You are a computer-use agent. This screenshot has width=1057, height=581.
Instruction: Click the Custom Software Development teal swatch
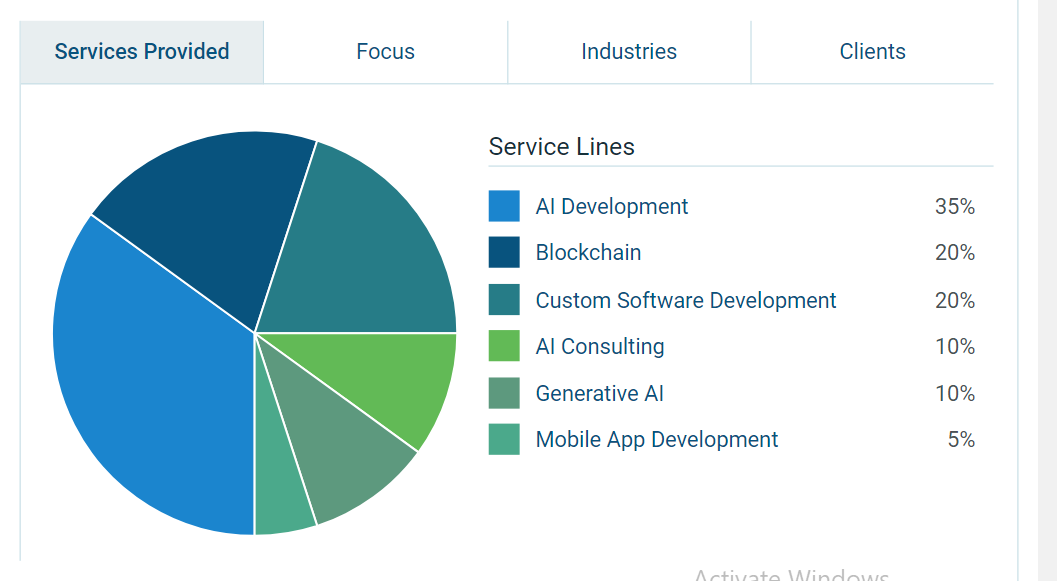504,300
